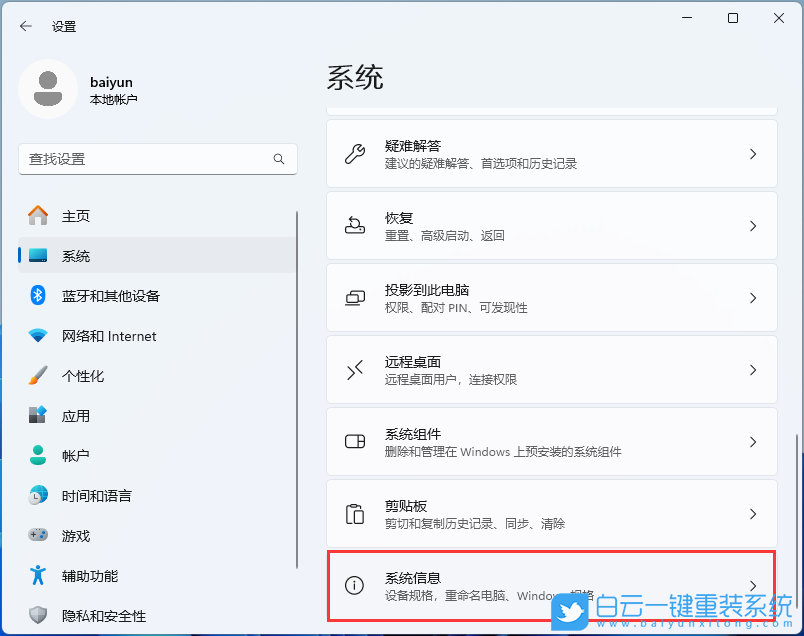Click the 系统信息 info circle icon
804x636 pixels.
[x=355, y=583]
